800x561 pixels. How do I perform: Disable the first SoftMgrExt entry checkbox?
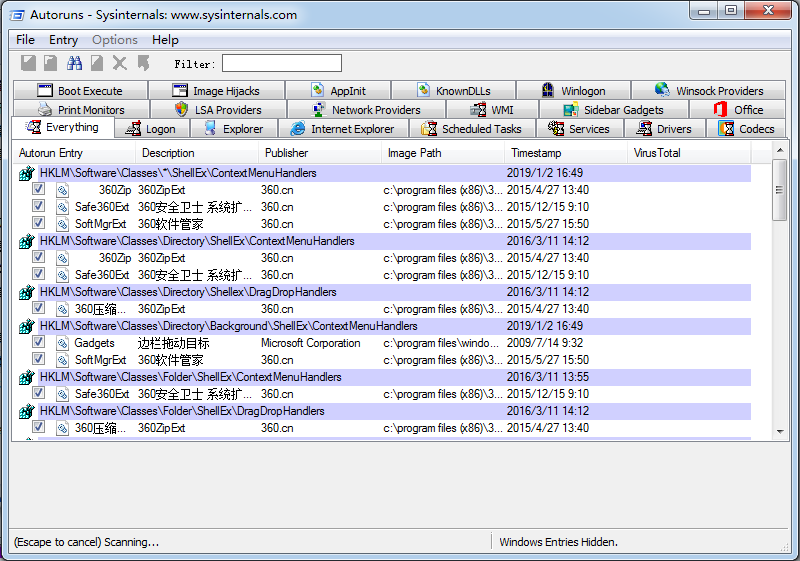click(x=38, y=224)
